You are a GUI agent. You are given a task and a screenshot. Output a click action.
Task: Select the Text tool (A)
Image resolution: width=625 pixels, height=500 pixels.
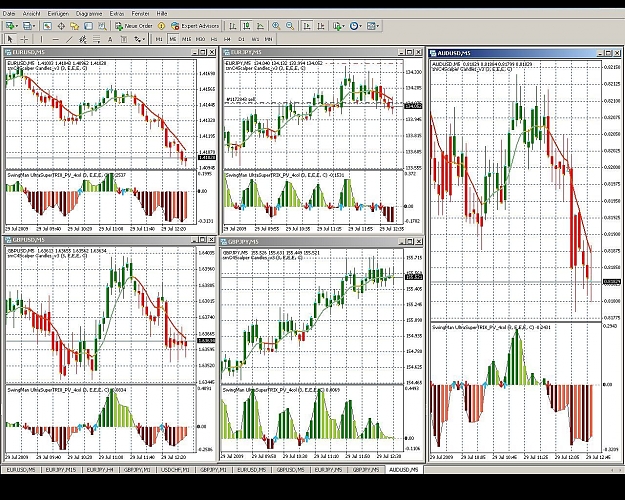pos(110,39)
